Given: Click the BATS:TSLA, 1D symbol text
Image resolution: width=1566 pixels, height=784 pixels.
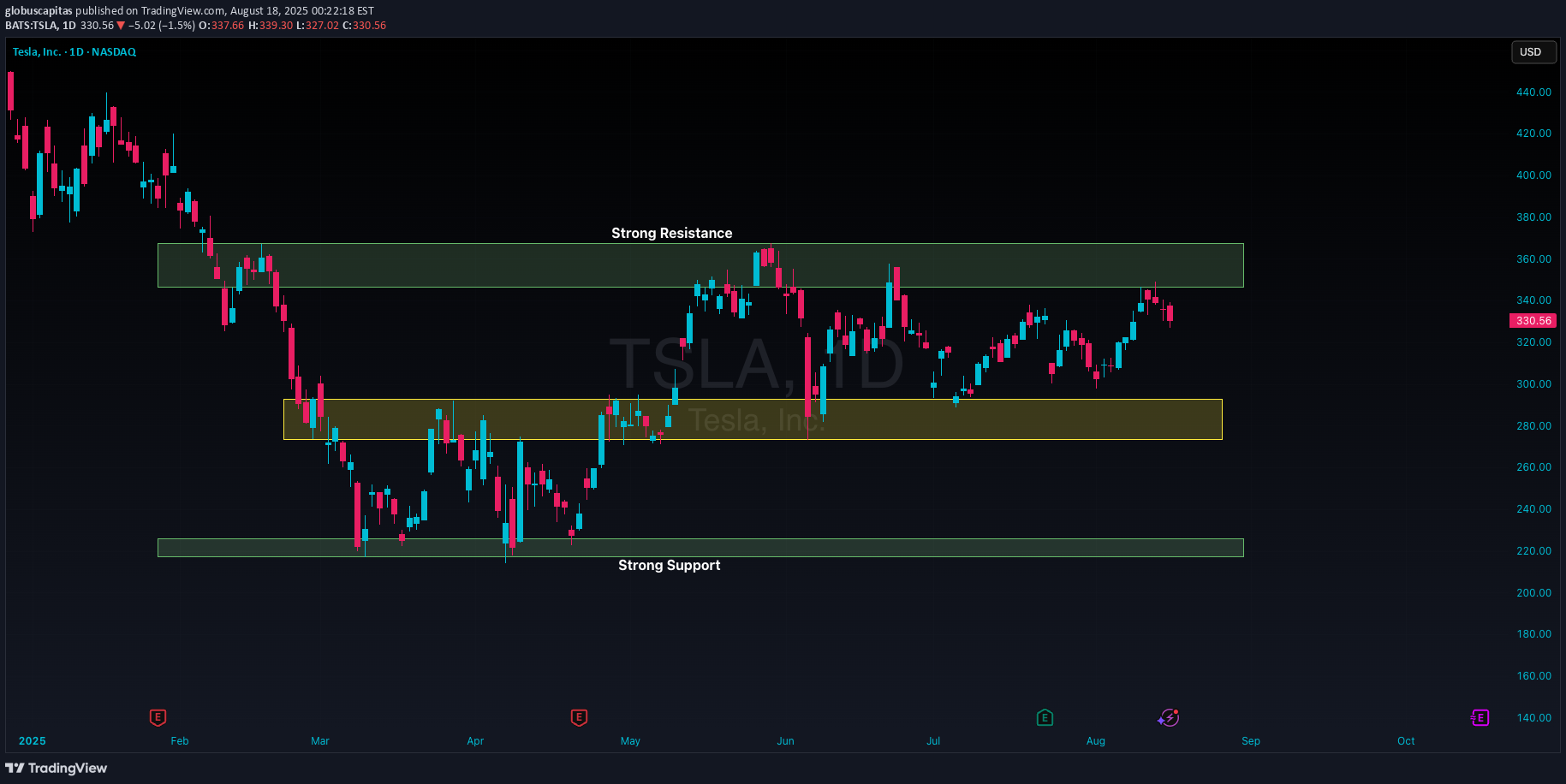Looking at the screenshot, I should coord(40,26).
